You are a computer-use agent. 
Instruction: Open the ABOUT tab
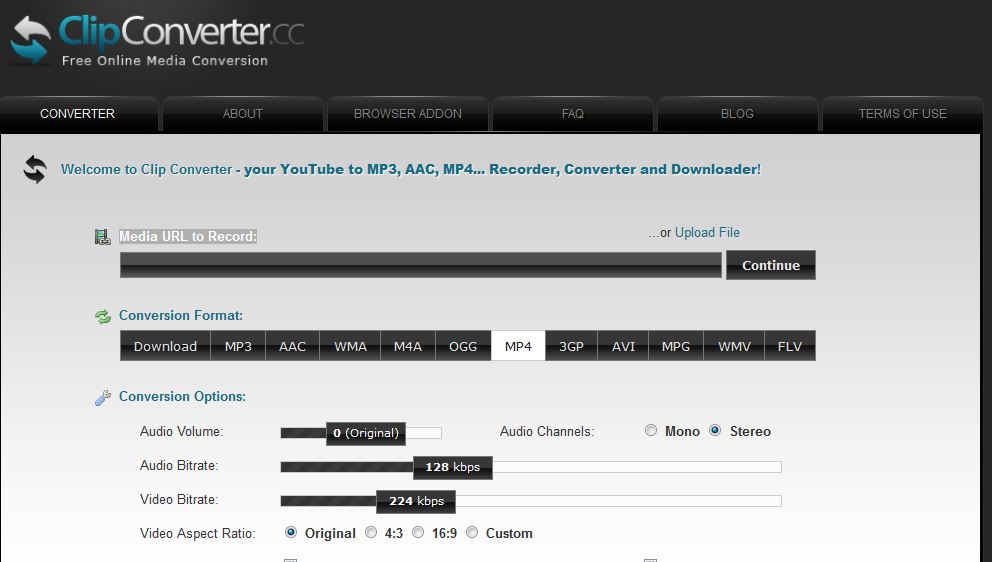242,114
